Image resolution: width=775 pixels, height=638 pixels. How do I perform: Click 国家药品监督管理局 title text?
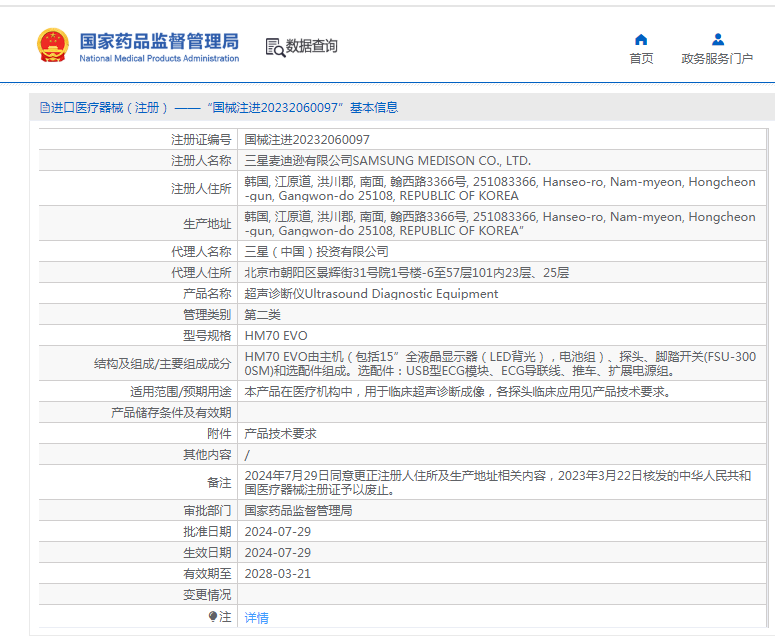click(159, 41)
